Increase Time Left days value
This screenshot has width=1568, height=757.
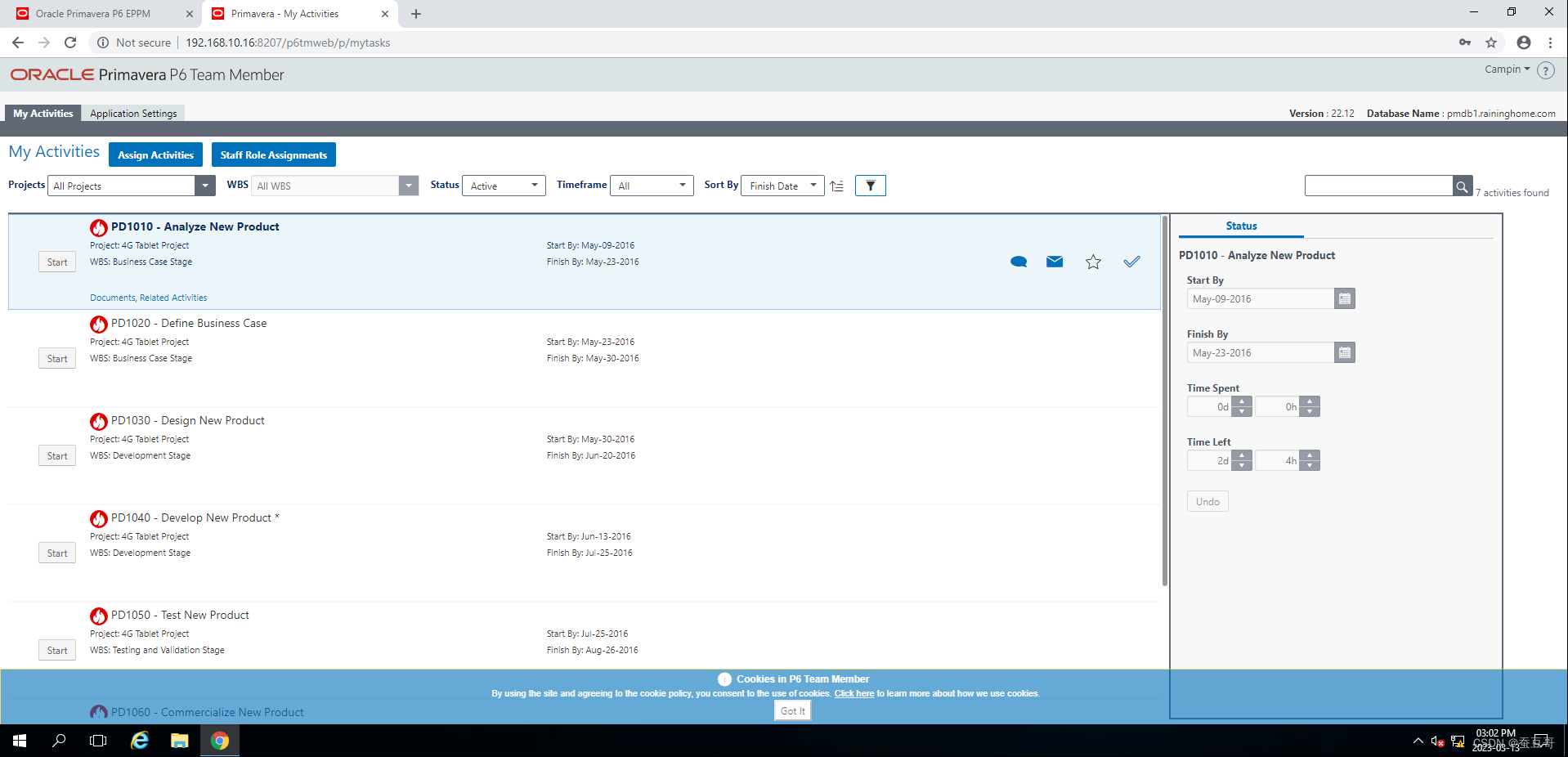point(1242,455)
